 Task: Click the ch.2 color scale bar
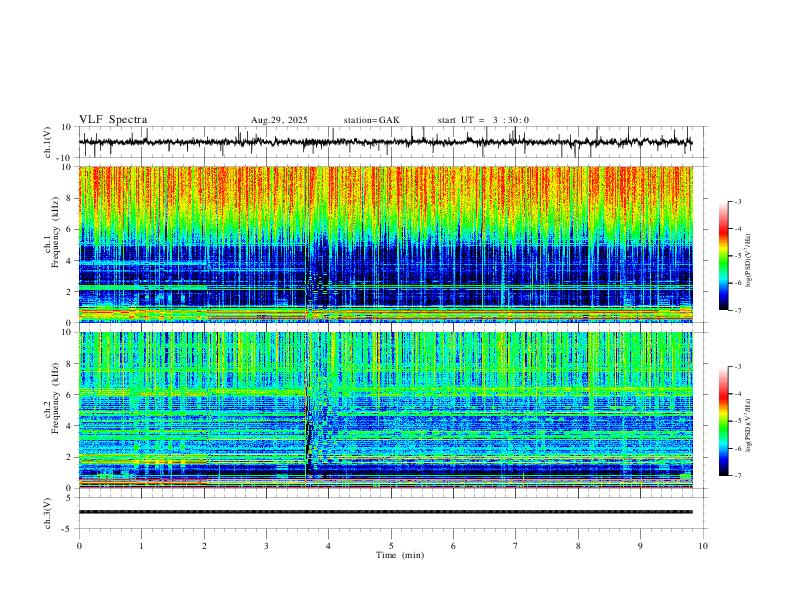pos(724,421)
